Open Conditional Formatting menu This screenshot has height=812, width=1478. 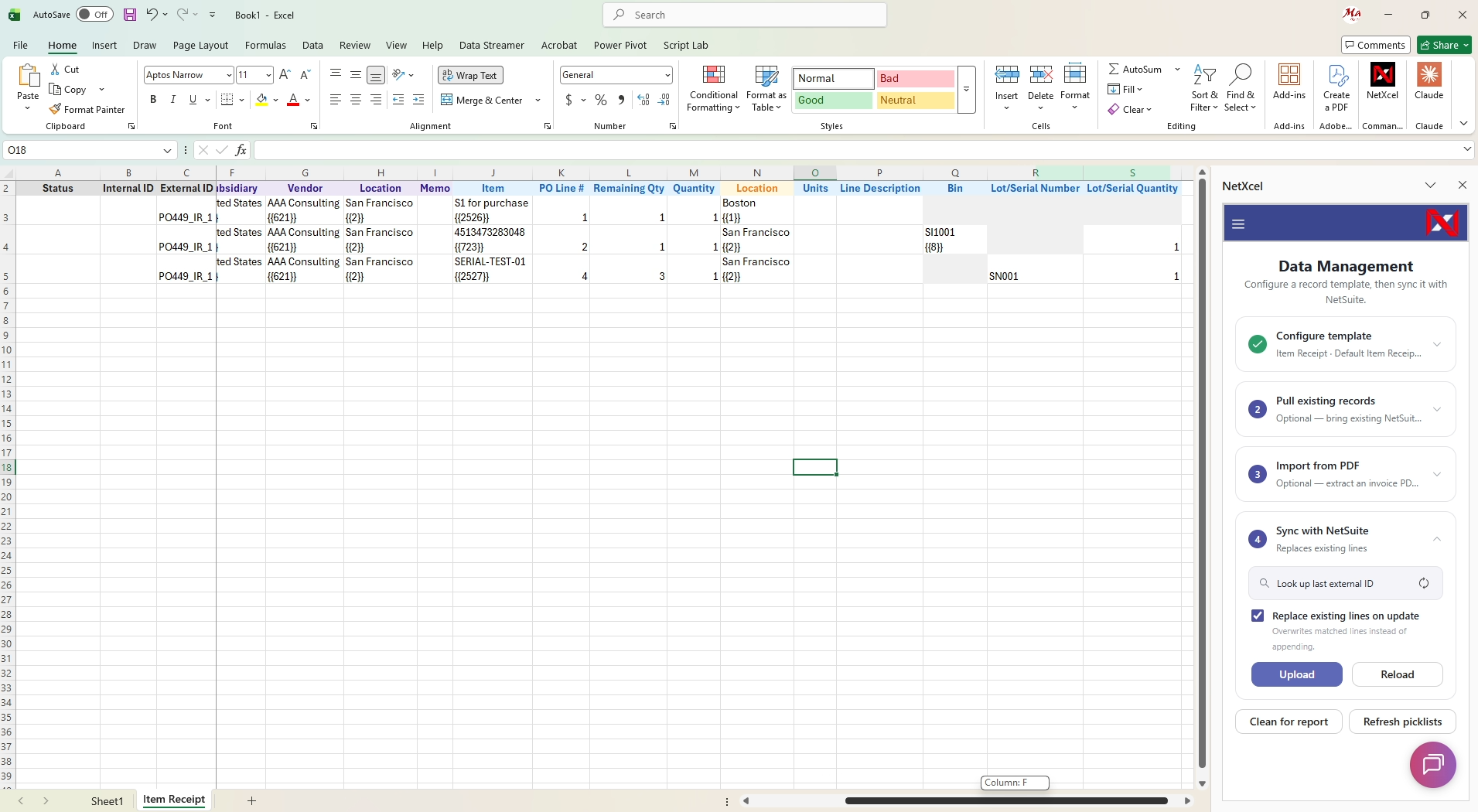pyautogui.click(x=713, y=88)
